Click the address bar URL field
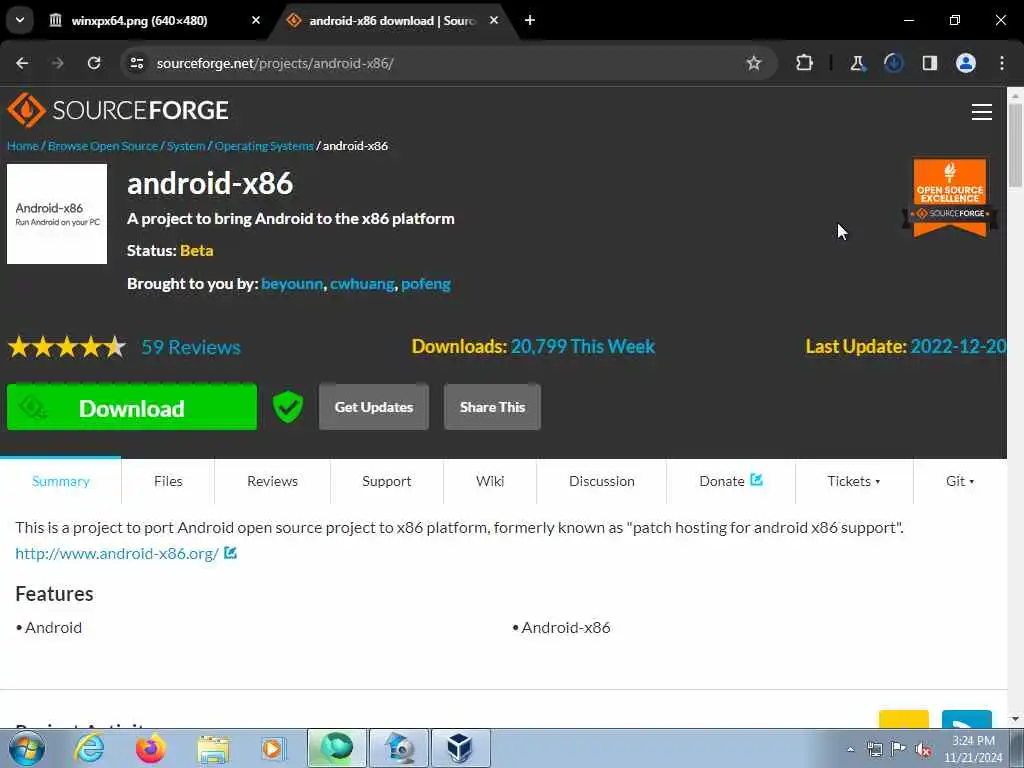The height and width of the screenshot is (768, 1024). 444,63
